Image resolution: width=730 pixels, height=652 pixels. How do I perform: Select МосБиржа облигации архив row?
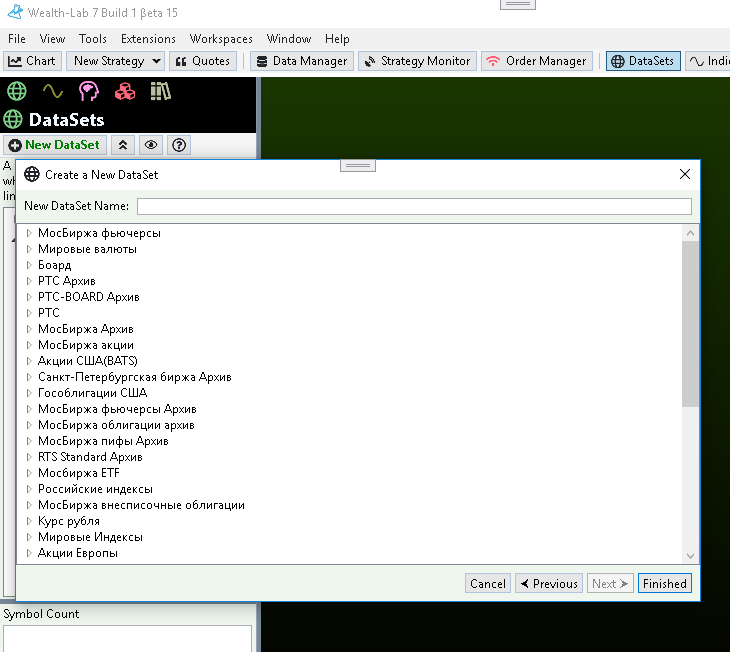116,425
